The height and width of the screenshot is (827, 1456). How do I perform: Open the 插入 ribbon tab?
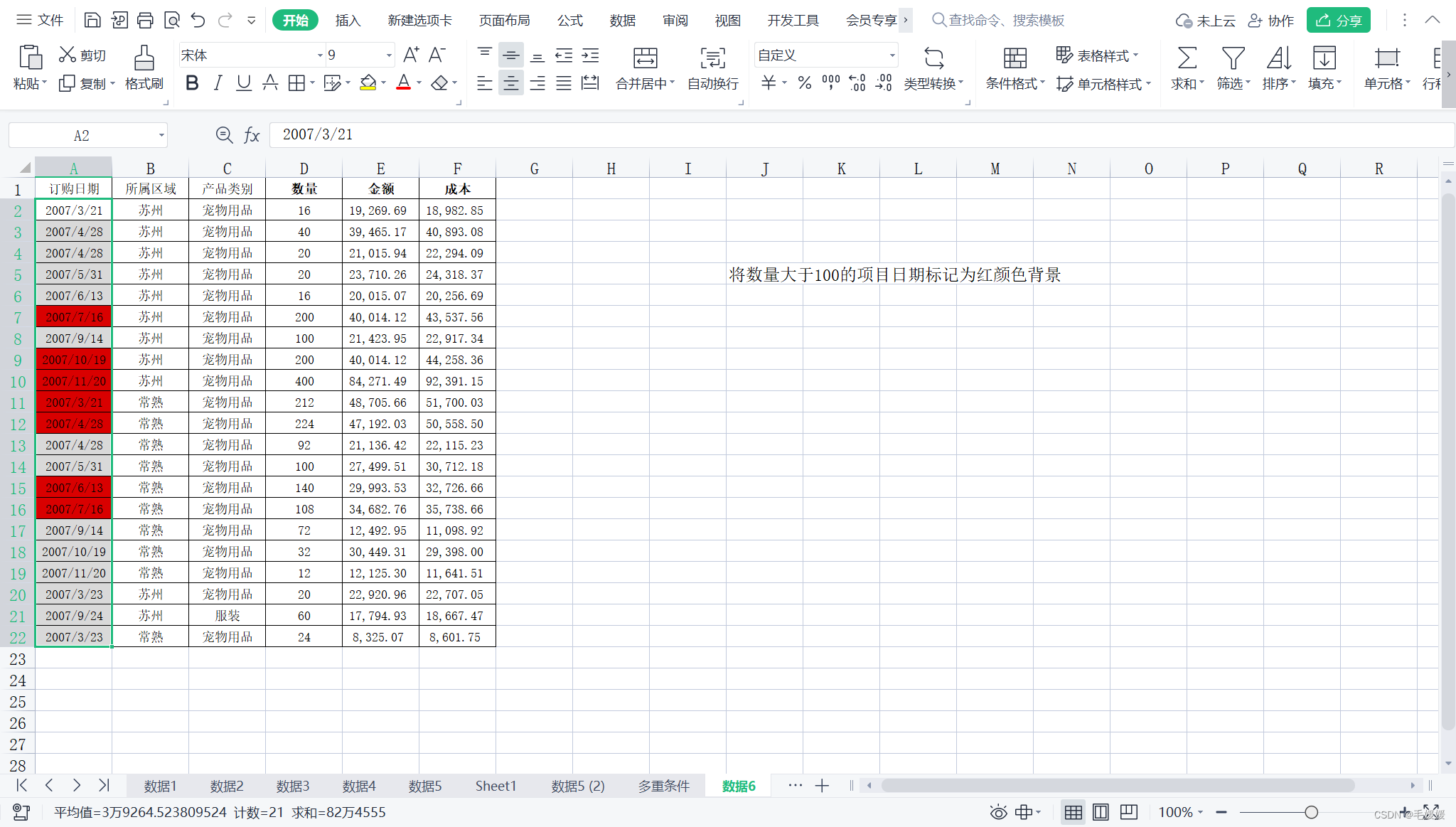[348, 20]
